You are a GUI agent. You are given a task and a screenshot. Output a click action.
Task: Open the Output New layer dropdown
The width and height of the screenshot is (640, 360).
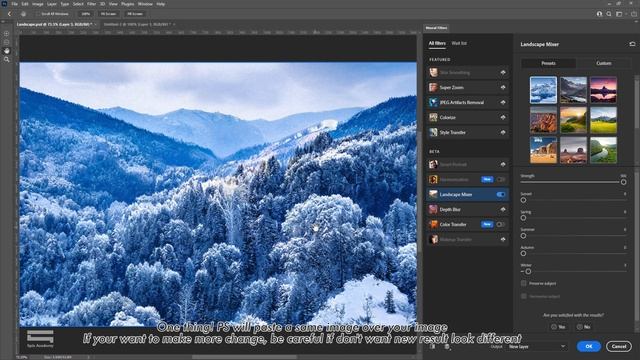pos(537,347)
